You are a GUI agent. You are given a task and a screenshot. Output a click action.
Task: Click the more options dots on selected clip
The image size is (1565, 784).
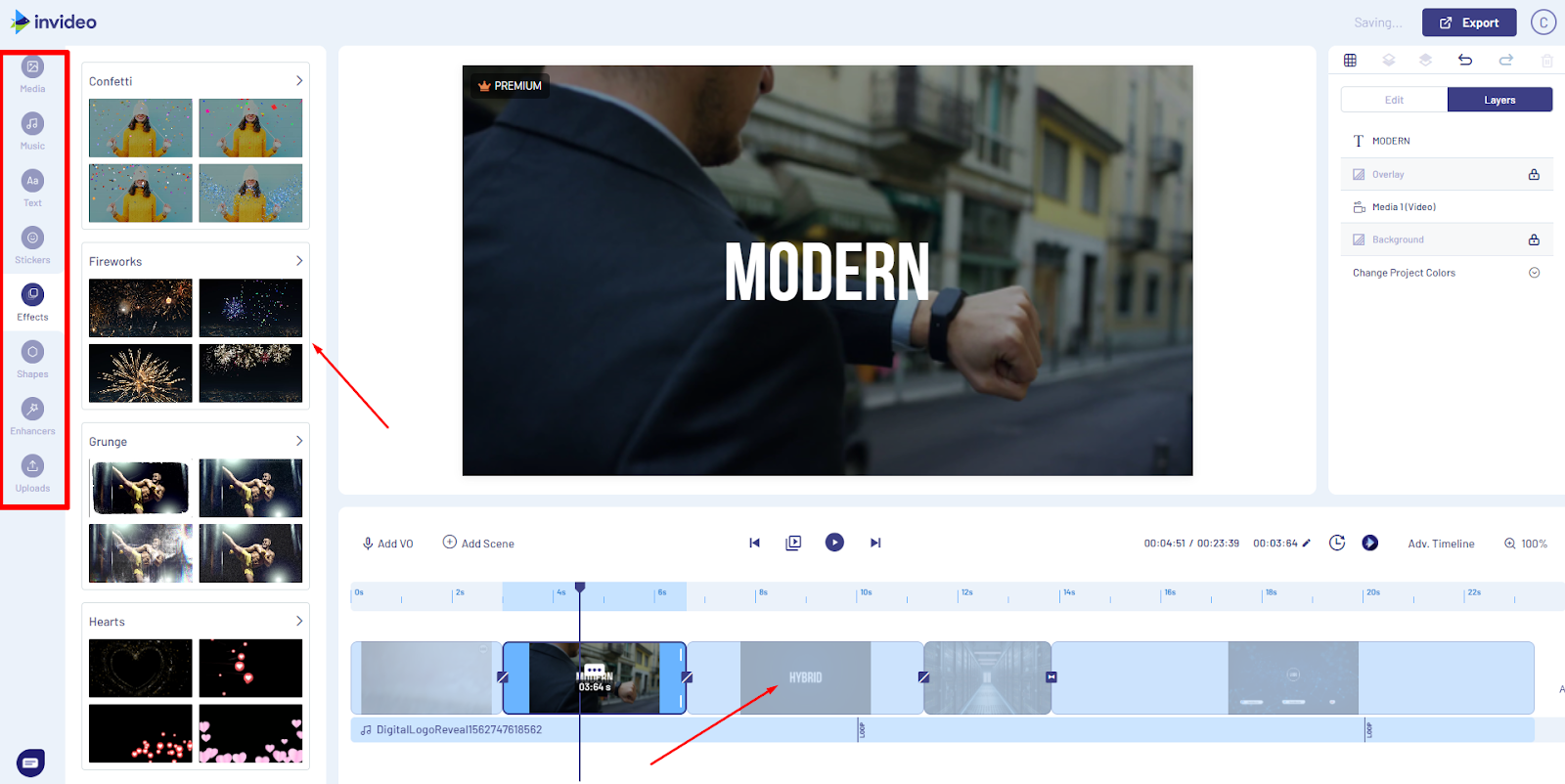pos(594,670)
